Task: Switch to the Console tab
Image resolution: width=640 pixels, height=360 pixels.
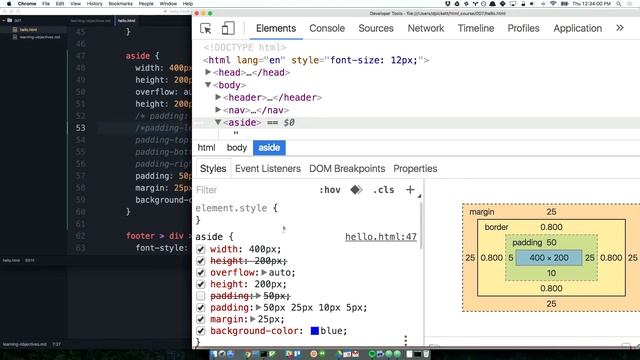Action: [x=327, y=28]
